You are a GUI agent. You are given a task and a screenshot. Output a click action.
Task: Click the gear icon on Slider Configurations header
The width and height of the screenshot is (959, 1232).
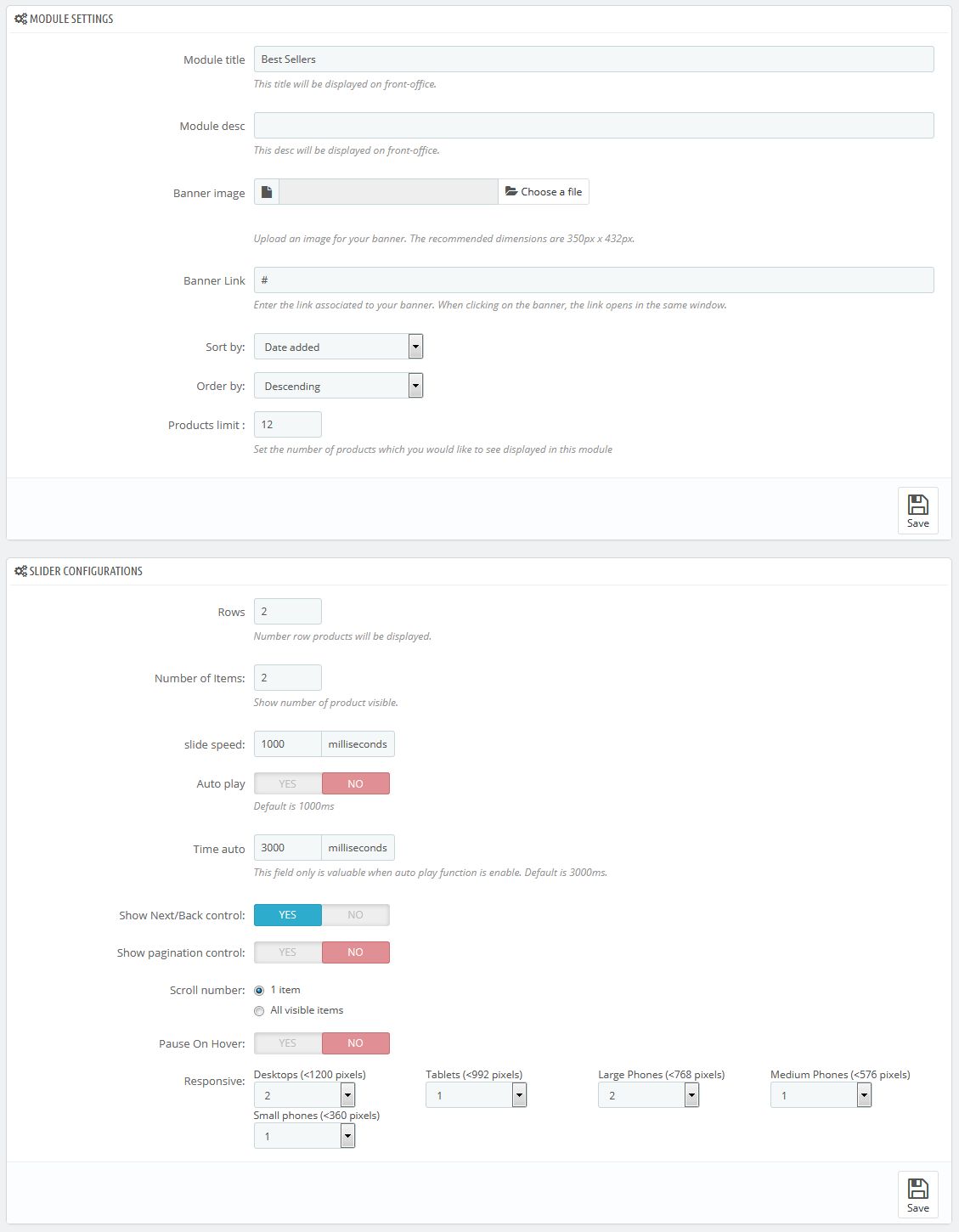[x=21, y=571]
